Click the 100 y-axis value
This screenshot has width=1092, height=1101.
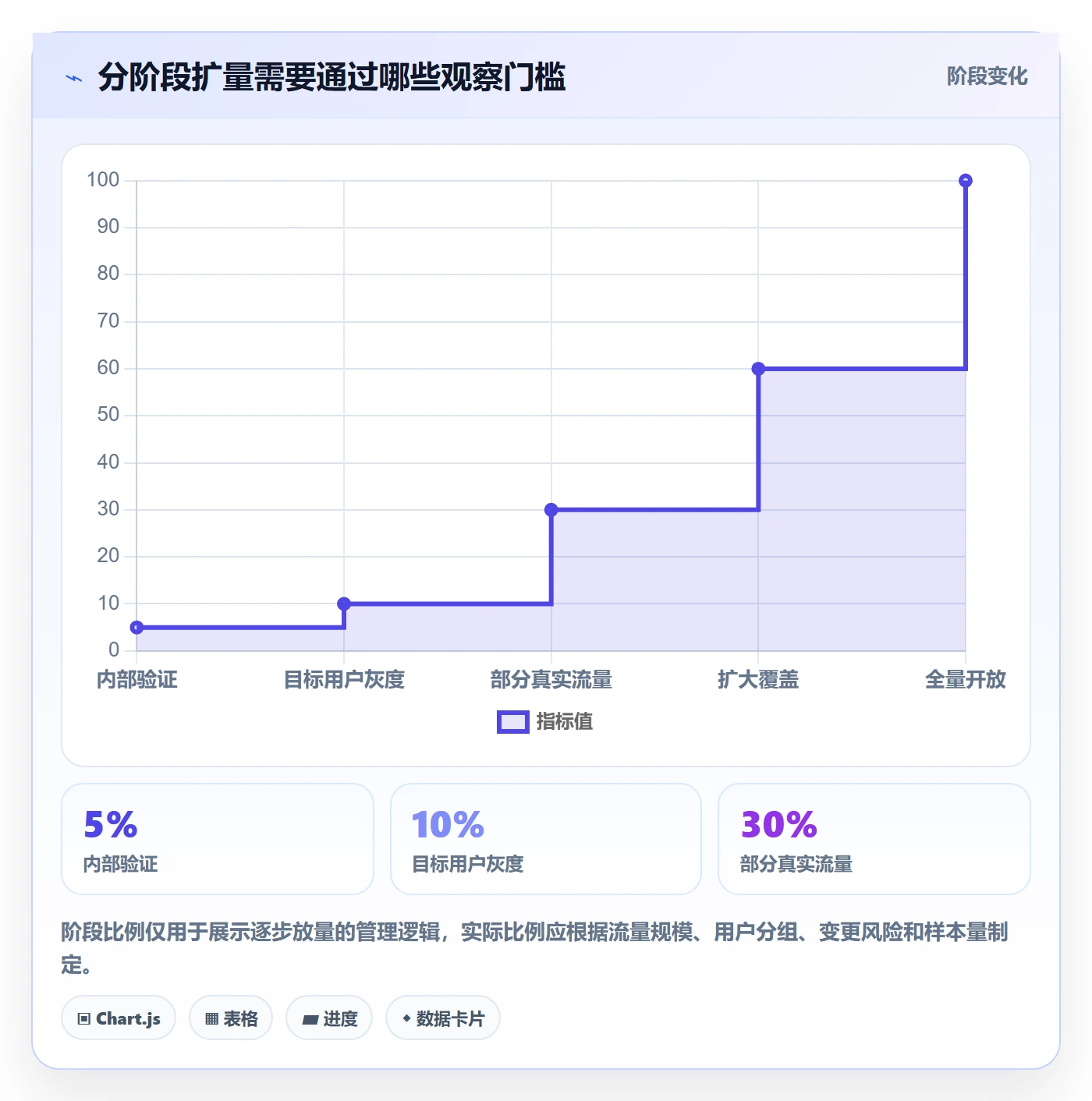pyautogui.click(x=103, y=180)
